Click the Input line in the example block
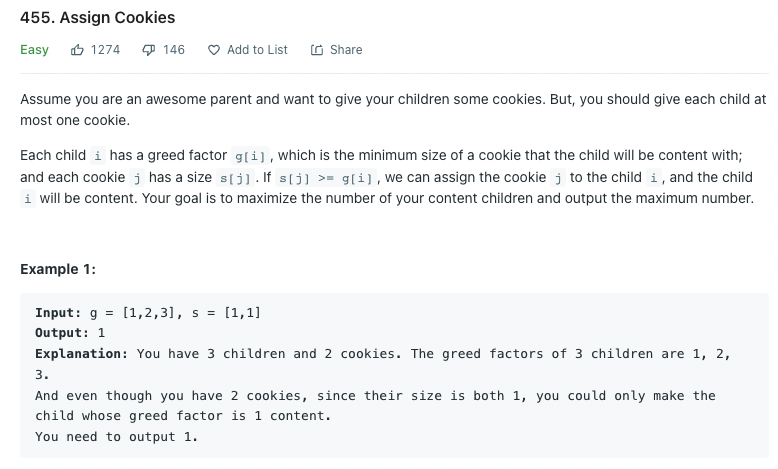 (x=148, y=313)
